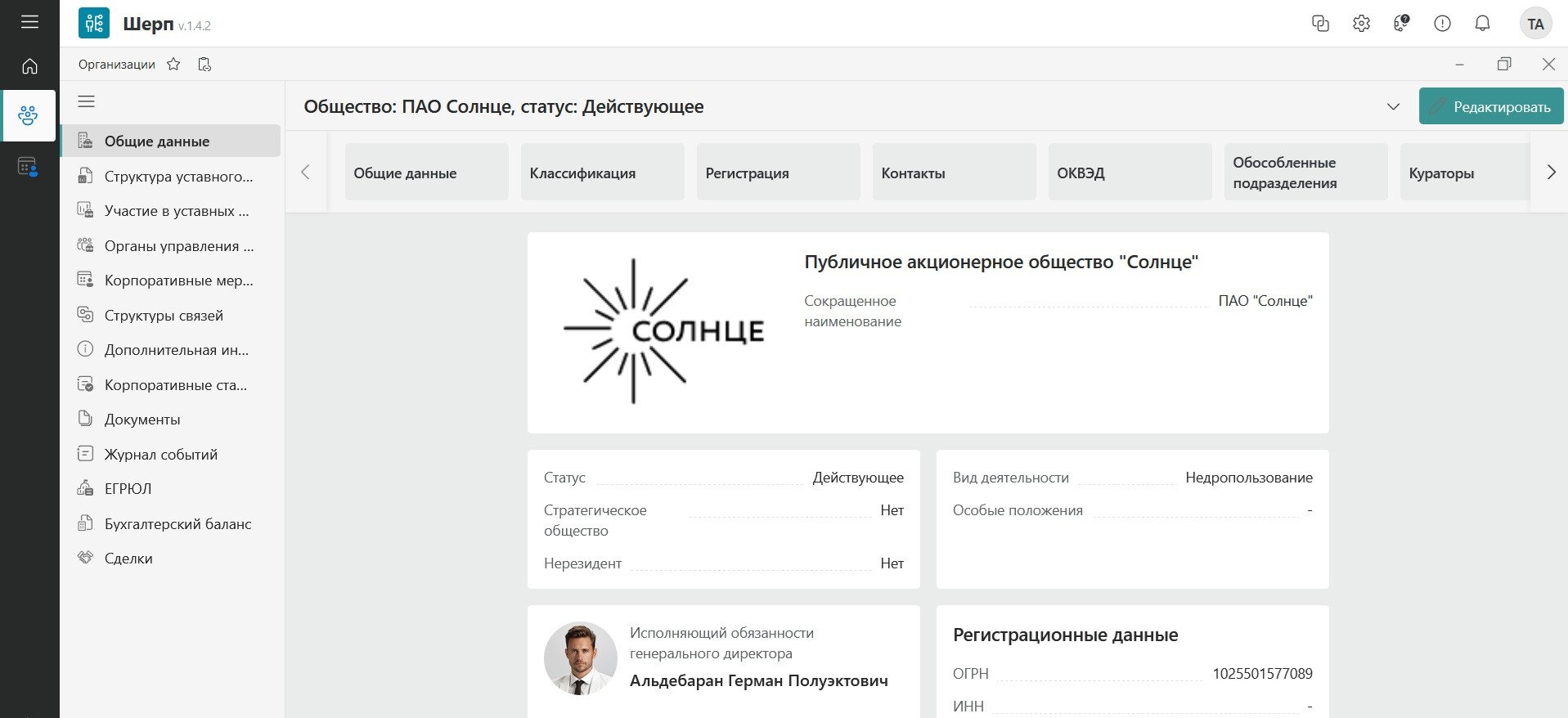This screenshot has width=1568, height=718.
Task: Open the calendar module icon in left rail
Action: (x=28, y=168)
